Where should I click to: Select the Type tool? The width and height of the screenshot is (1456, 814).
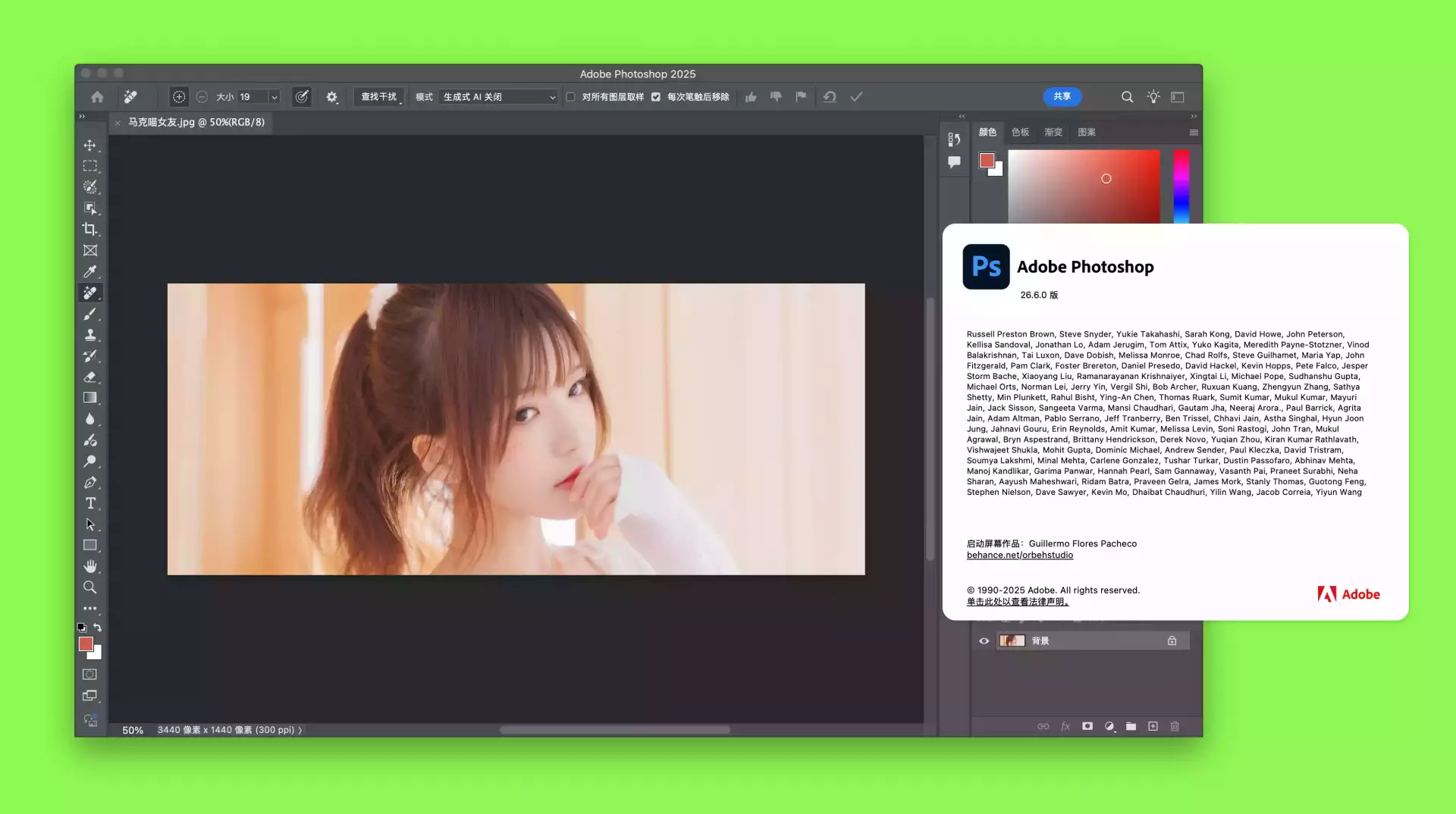[90, 503]
